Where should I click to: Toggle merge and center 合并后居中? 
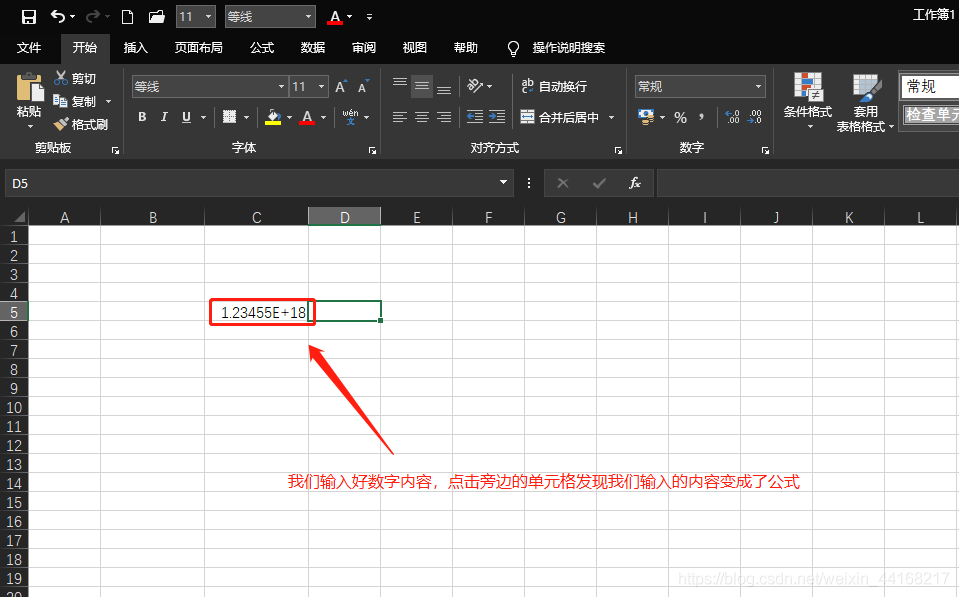(x=559, y=117)
